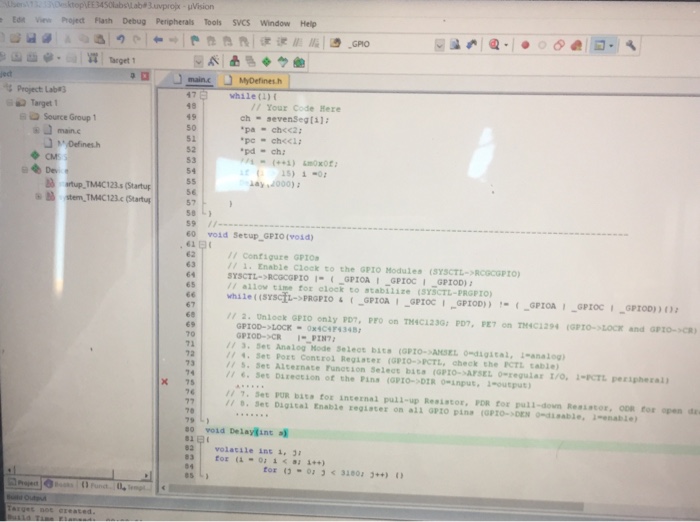Start debug session magnifier icon

tap(494, 44)
